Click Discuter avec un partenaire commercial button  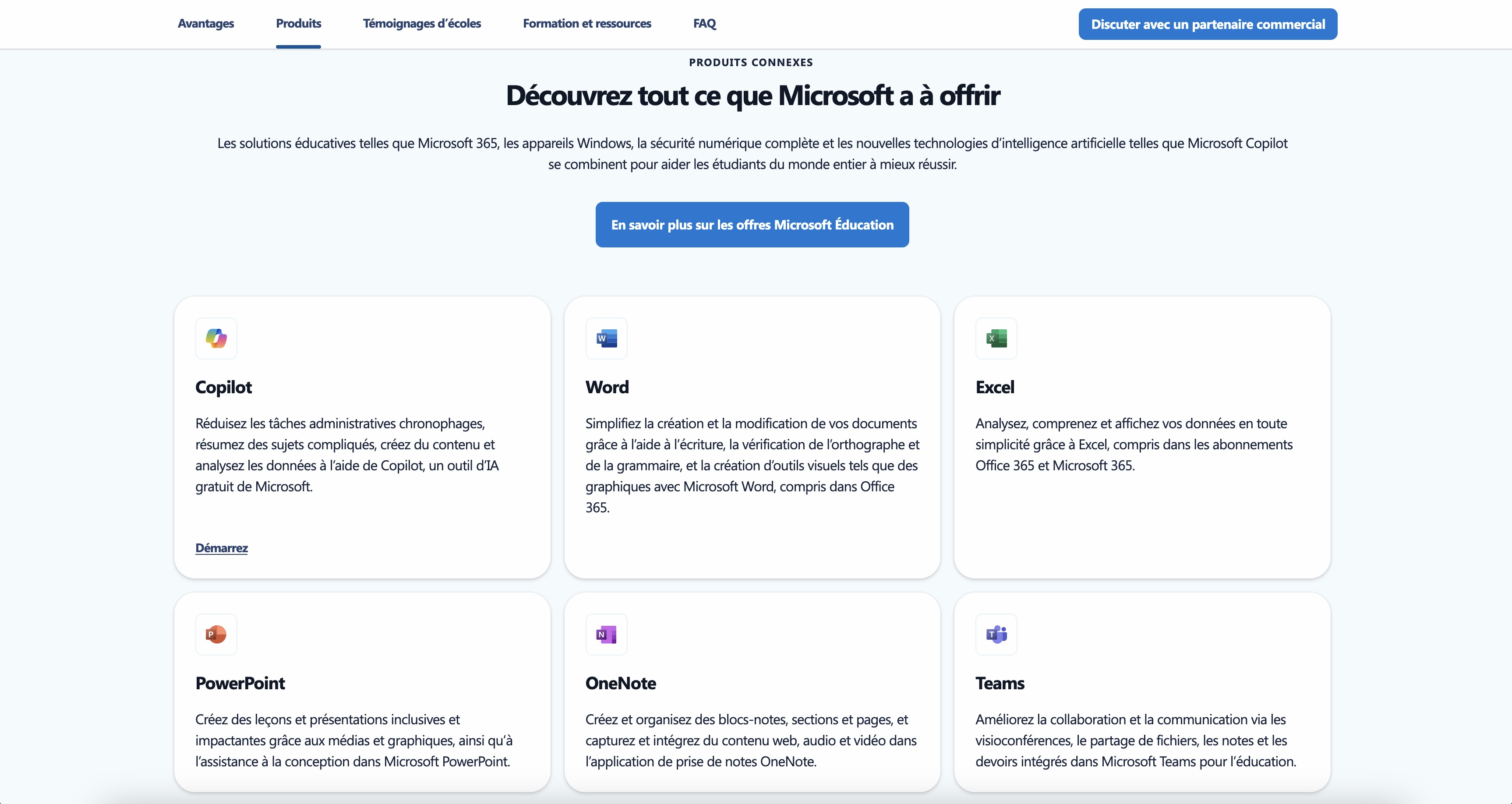[x=1208, y=24]
